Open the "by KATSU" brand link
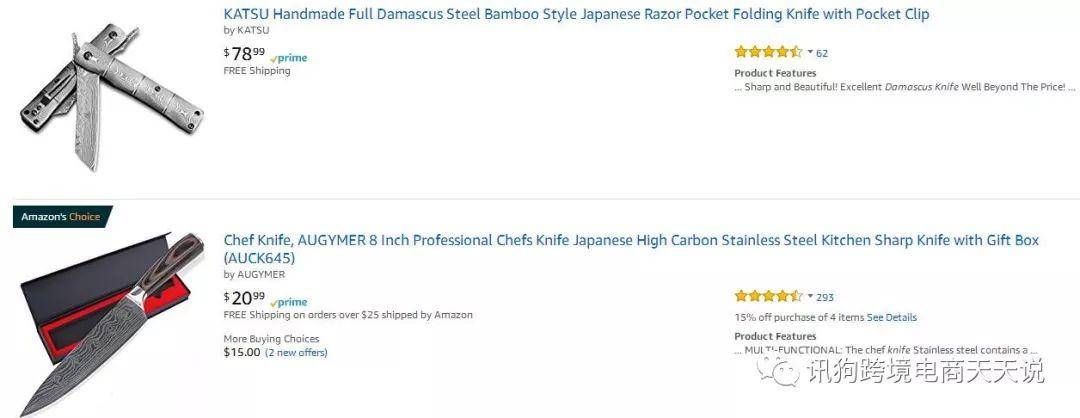 pos(247,30)
